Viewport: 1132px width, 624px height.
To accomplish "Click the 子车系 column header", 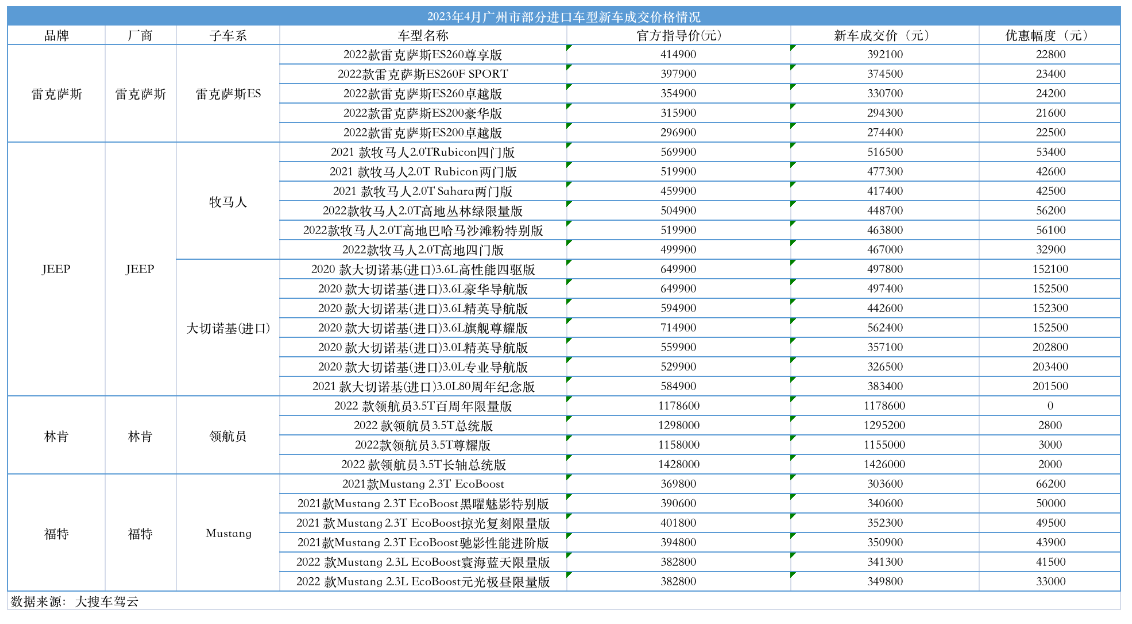I will click(228, 35).
